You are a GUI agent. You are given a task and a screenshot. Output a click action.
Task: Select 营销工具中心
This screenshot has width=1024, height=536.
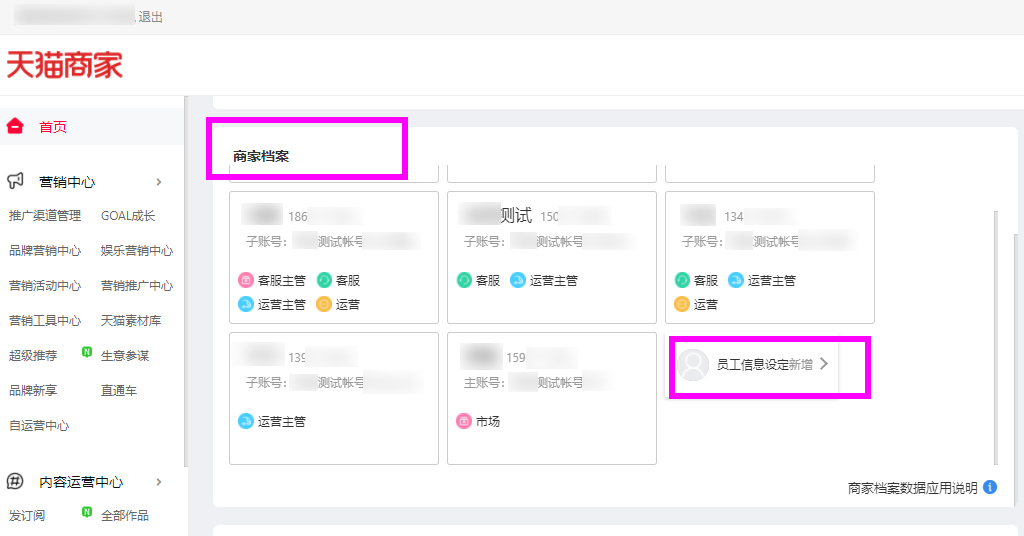[x=44, y=321]
